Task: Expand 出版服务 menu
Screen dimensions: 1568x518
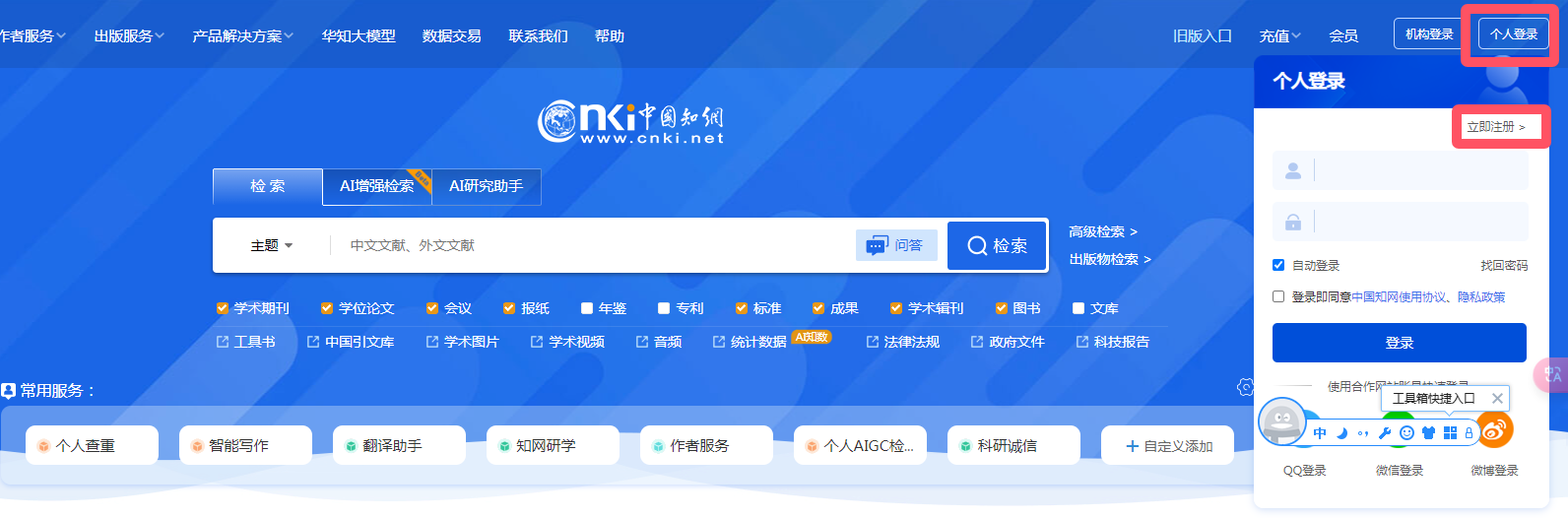Action: 129,35
